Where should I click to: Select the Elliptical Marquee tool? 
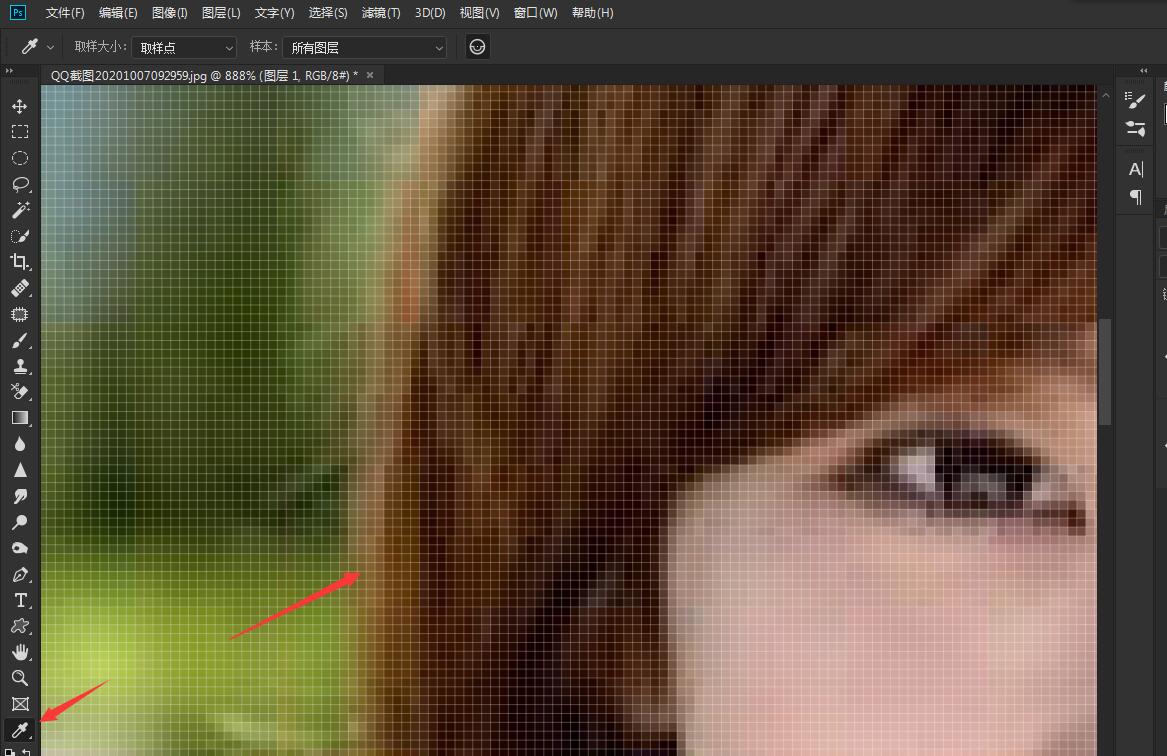[20, 158]
